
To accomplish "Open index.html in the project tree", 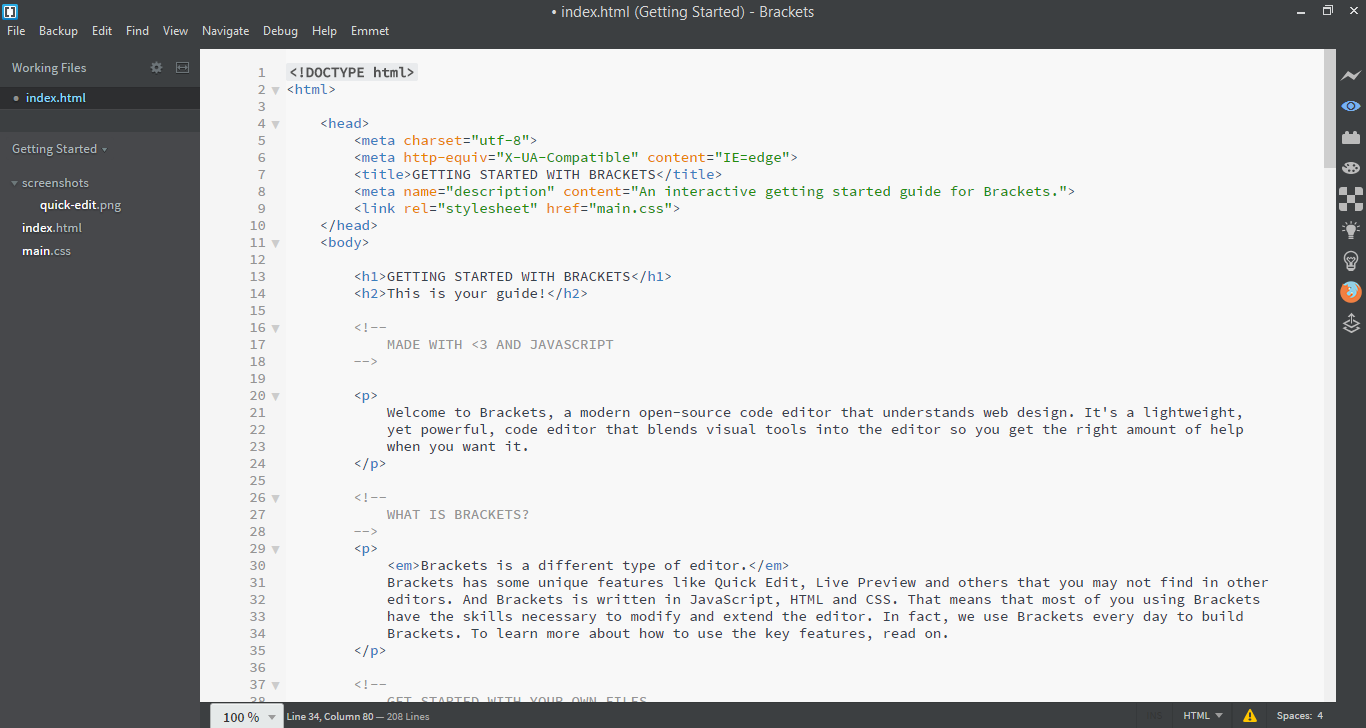I will tap(52, 228).
